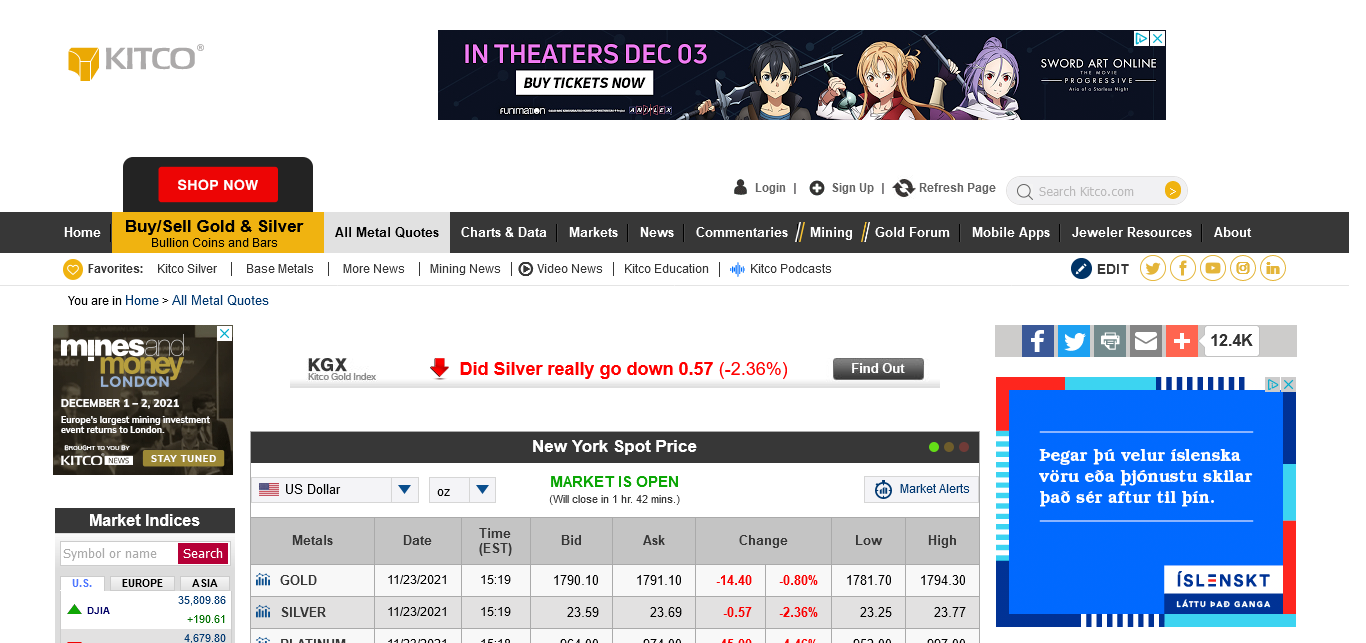The width and height of the screenshot is (1366, 643).
Task: Select the green dot in Spot Price header
Action: (934, 447)
